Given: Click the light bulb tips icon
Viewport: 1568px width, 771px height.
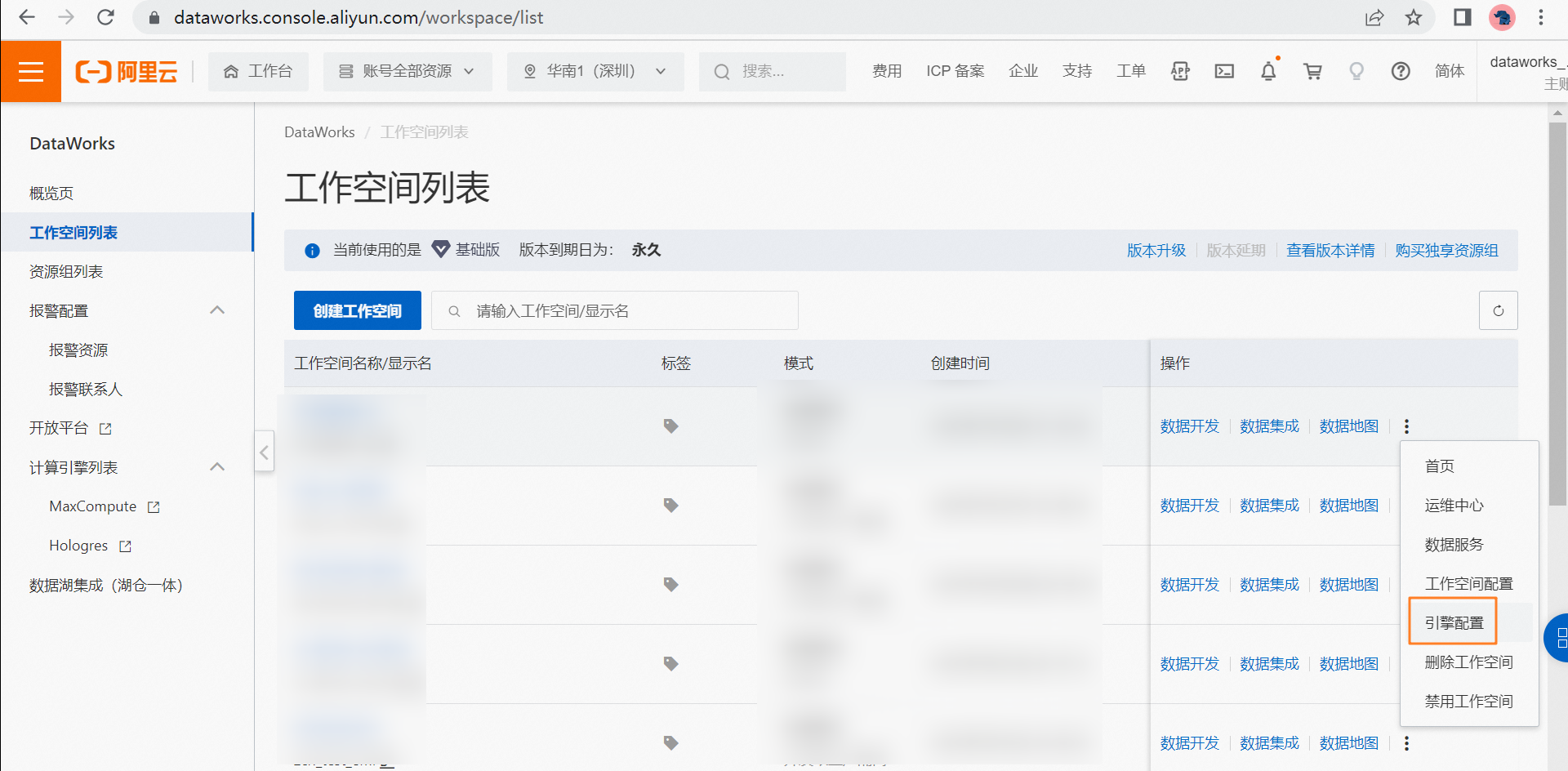Looking at the screenshot, I should coord(1356,72).
